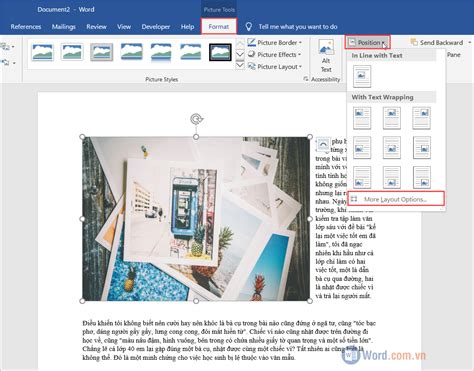
Task: Click the Picture Layout icon
Action: tap(251, 66)
